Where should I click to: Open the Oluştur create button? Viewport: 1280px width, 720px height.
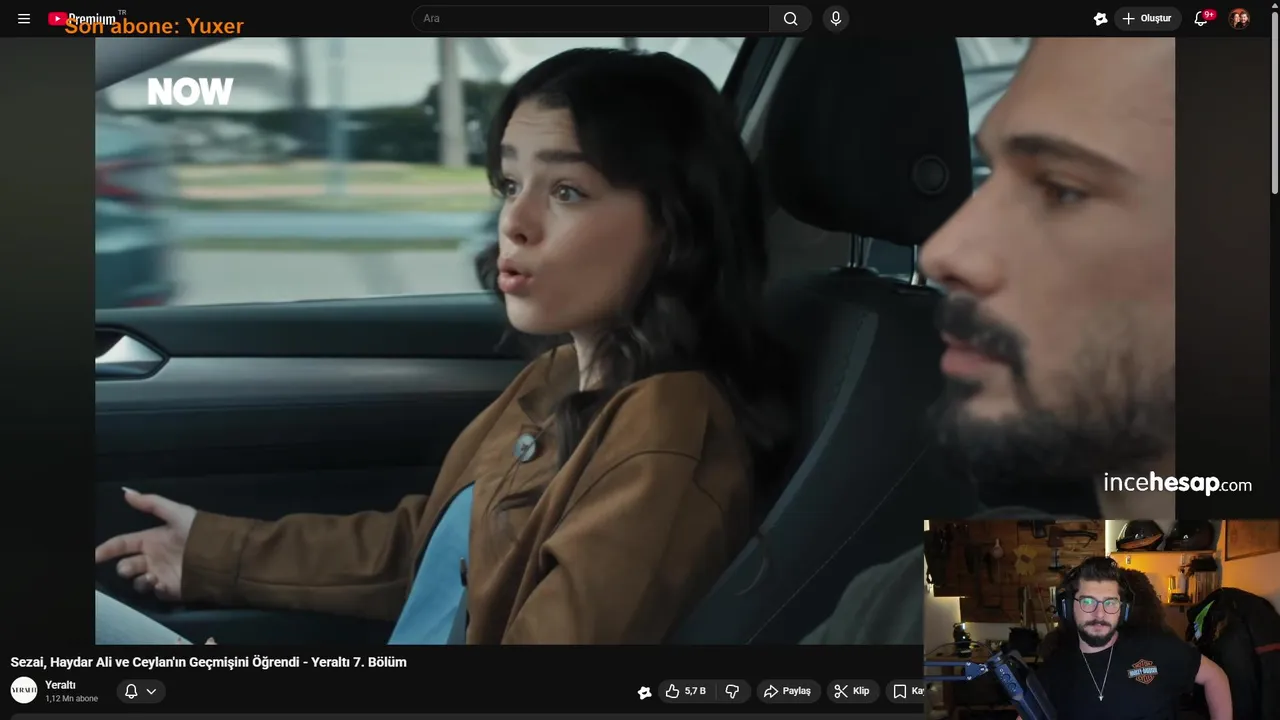1147,18
